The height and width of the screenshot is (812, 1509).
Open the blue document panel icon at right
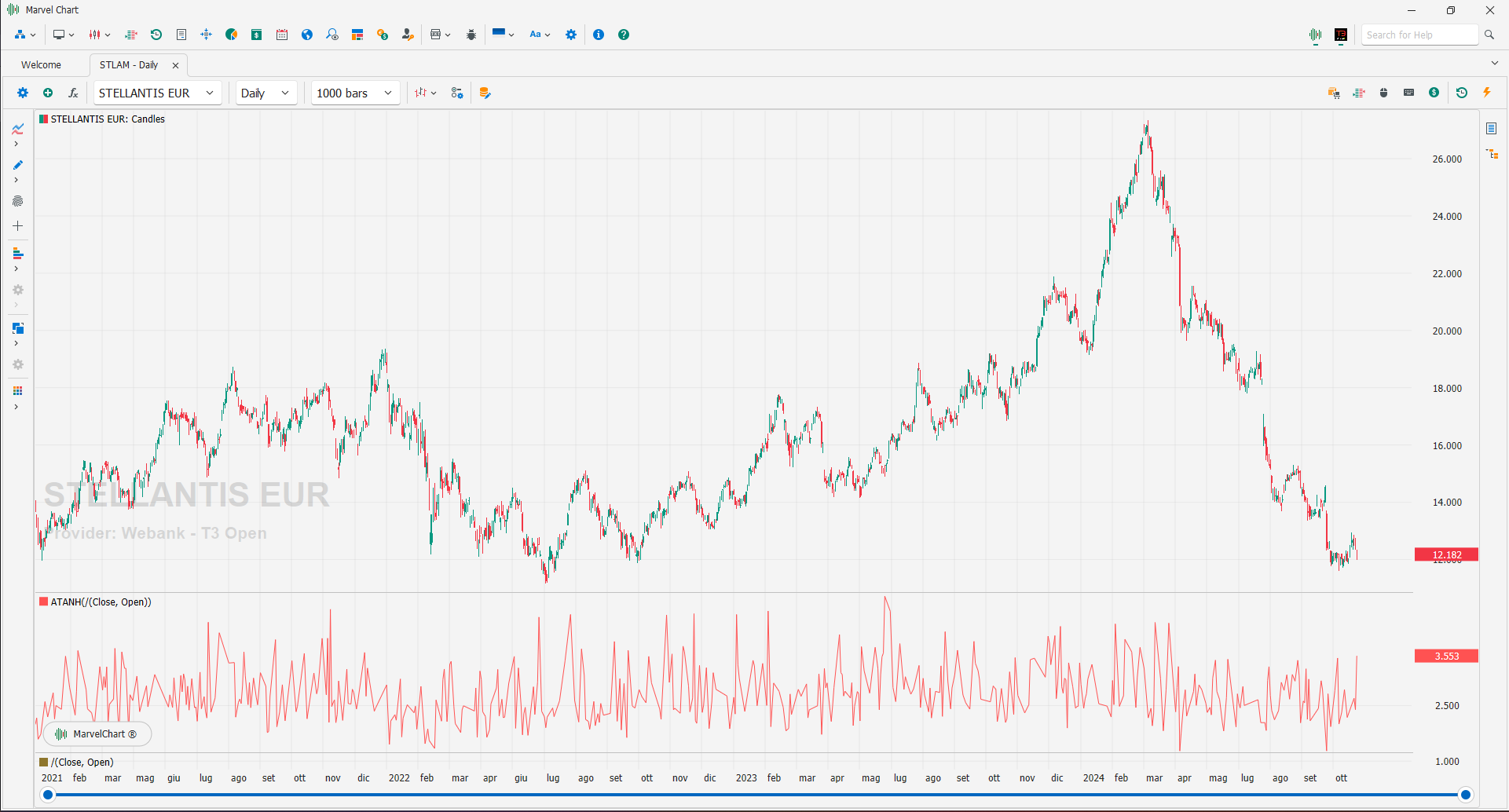tap(1491, 128)
